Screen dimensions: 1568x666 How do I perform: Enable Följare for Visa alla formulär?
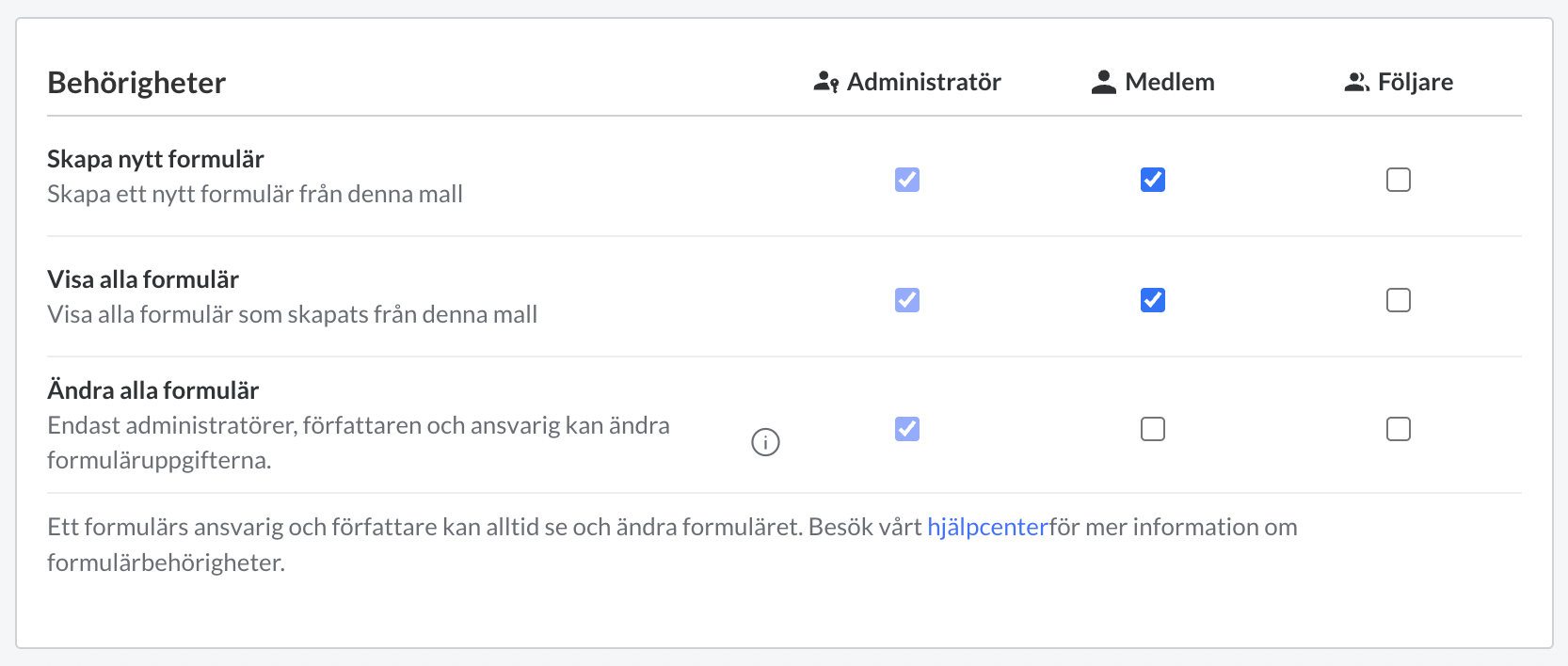point(1399,300)
